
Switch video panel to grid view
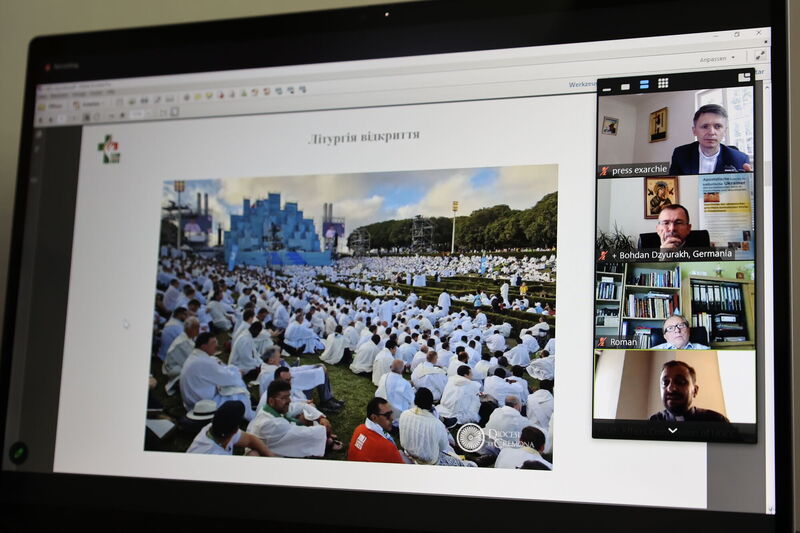(662, 84)
